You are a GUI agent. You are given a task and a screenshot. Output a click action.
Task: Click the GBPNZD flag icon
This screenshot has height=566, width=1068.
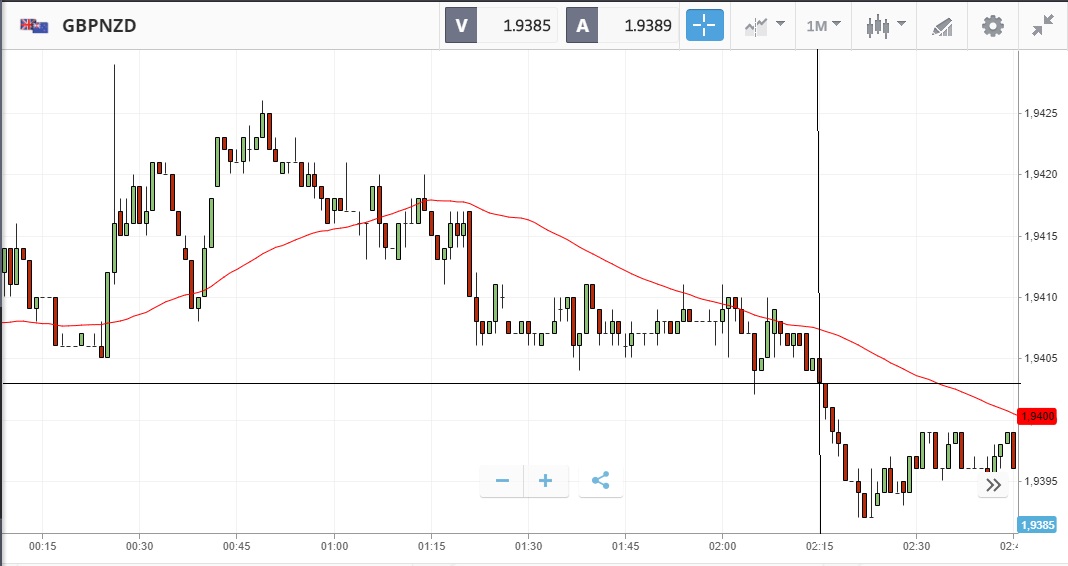click(35, 25)
